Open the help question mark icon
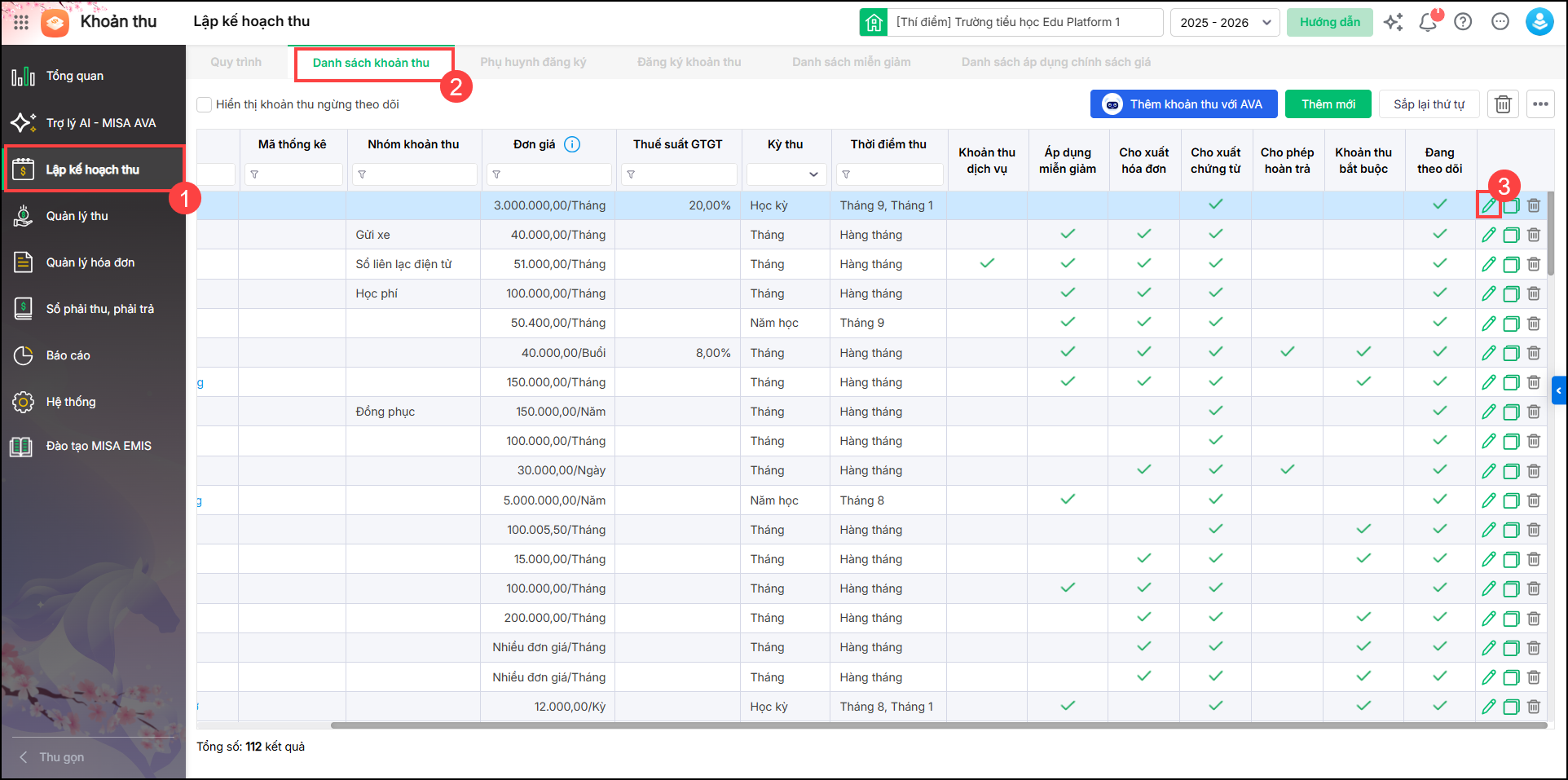Screen dimensions: 1568x780 [1463, 22]
